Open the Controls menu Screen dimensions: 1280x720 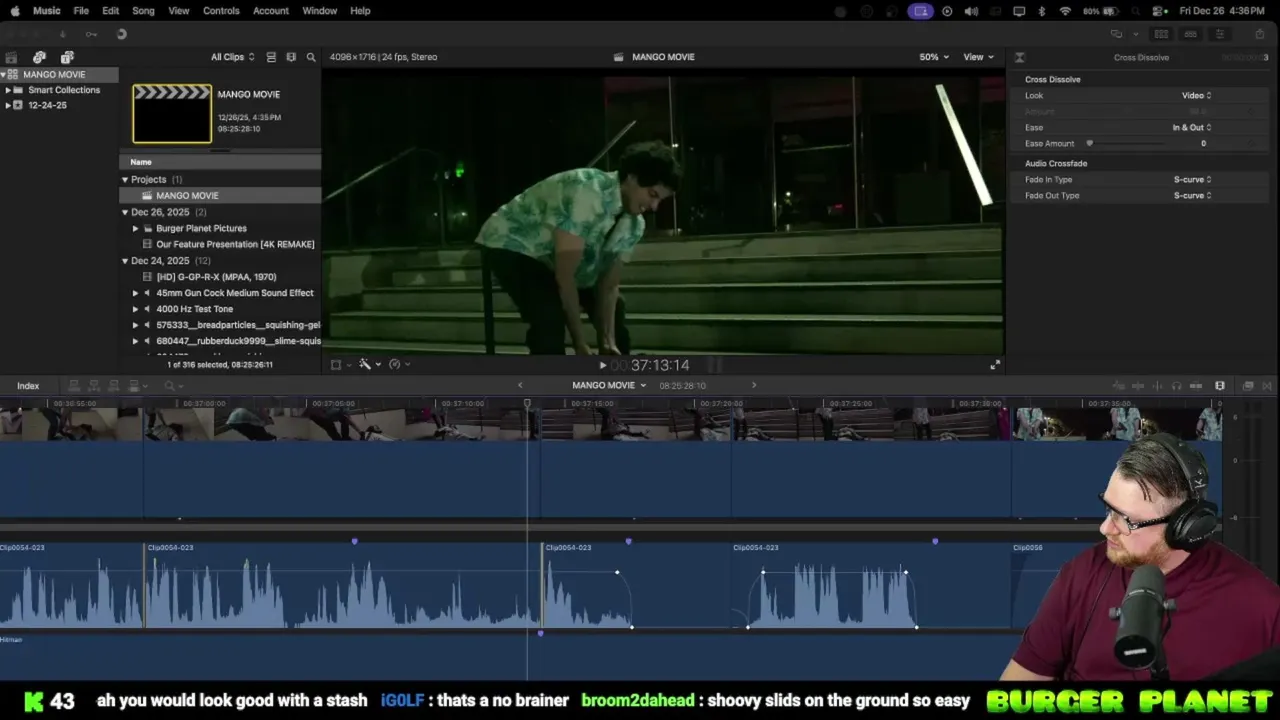221,11
